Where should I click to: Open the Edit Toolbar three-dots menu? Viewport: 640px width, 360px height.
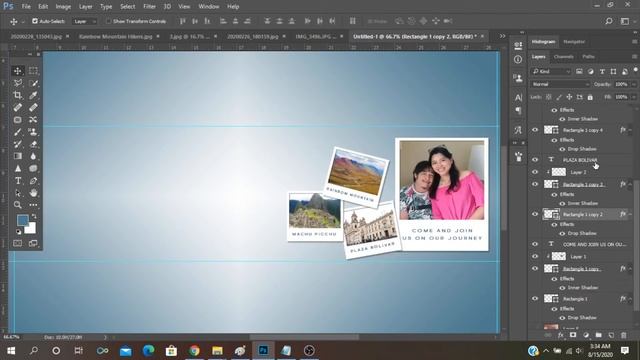coord(33,205)
